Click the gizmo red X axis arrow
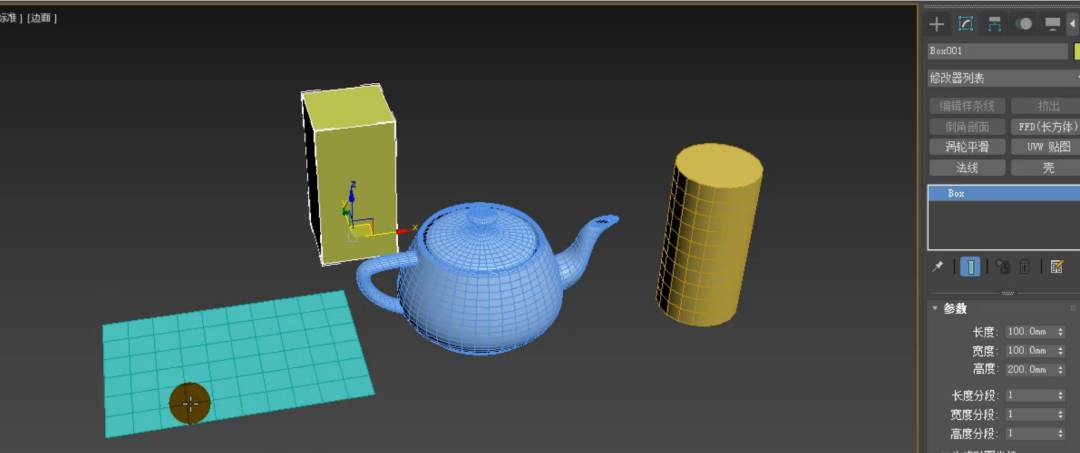Viewport: 1080px width, 453px height. point(404,230)
